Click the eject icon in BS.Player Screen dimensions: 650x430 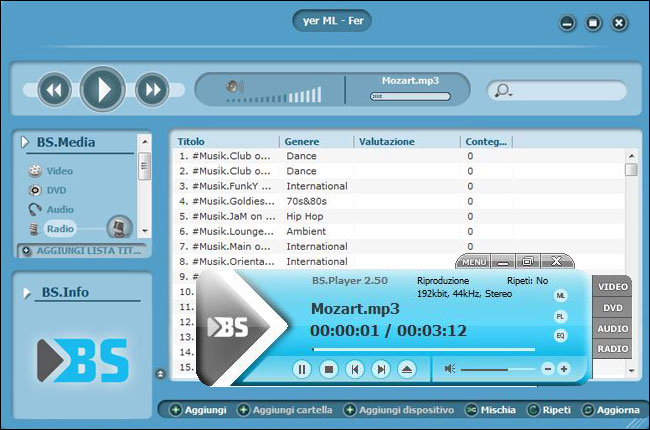[x=406, y=369]
